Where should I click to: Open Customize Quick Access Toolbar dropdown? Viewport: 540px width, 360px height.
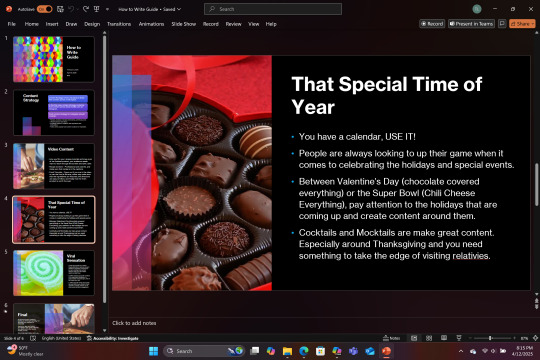coord(107,9)
